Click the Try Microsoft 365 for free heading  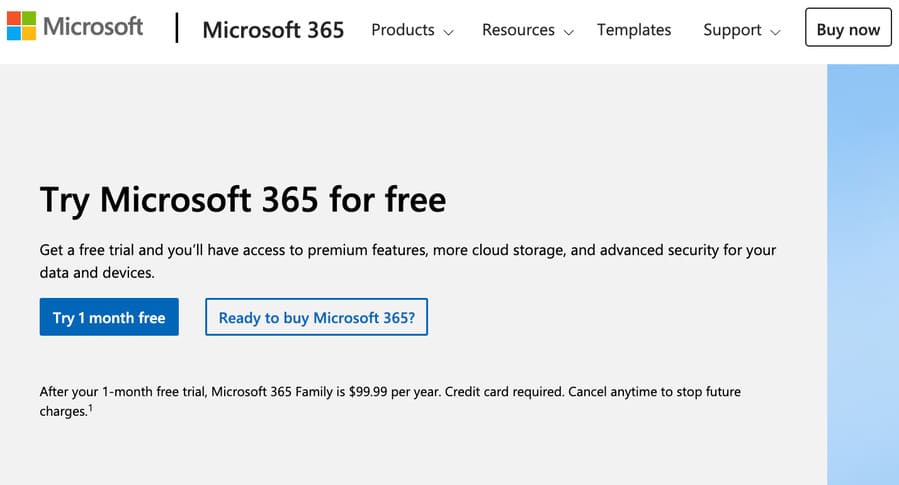click(243, 200)
